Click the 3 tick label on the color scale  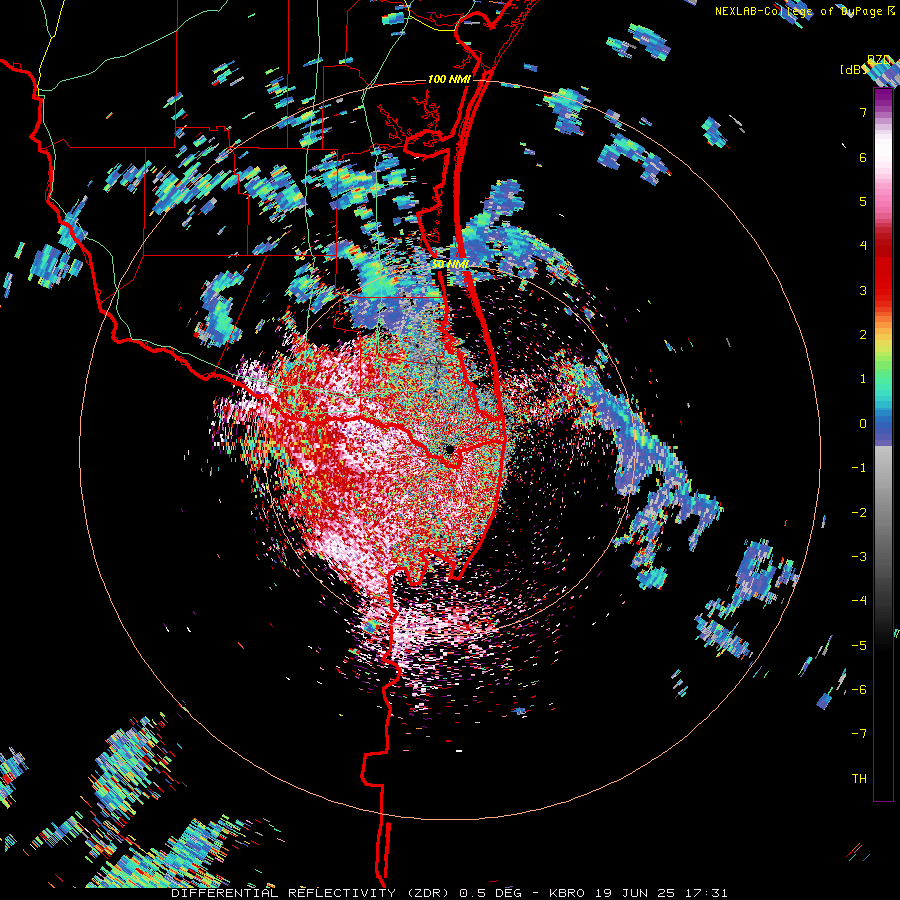863,290
